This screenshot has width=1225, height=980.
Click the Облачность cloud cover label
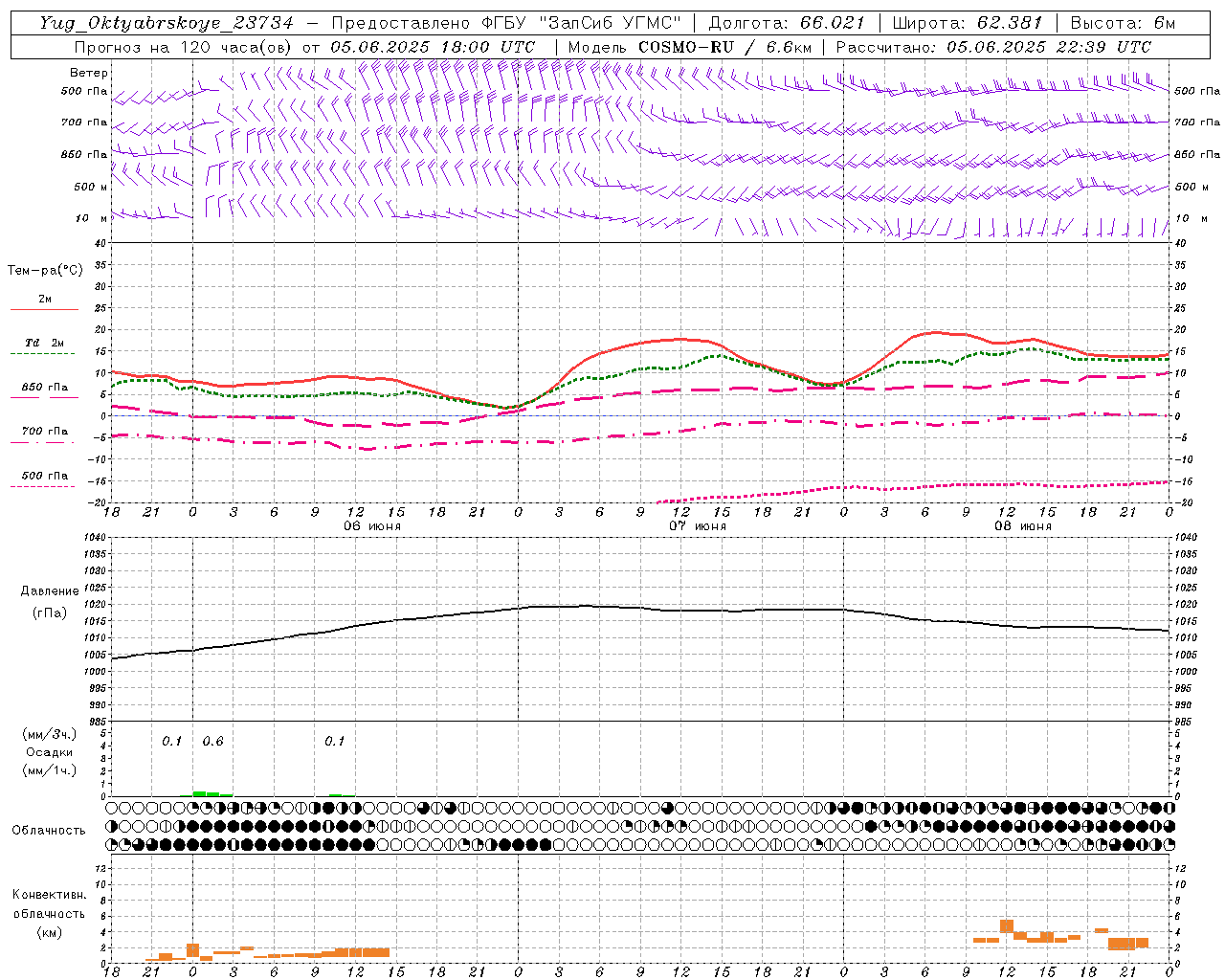tap(49, 831)
